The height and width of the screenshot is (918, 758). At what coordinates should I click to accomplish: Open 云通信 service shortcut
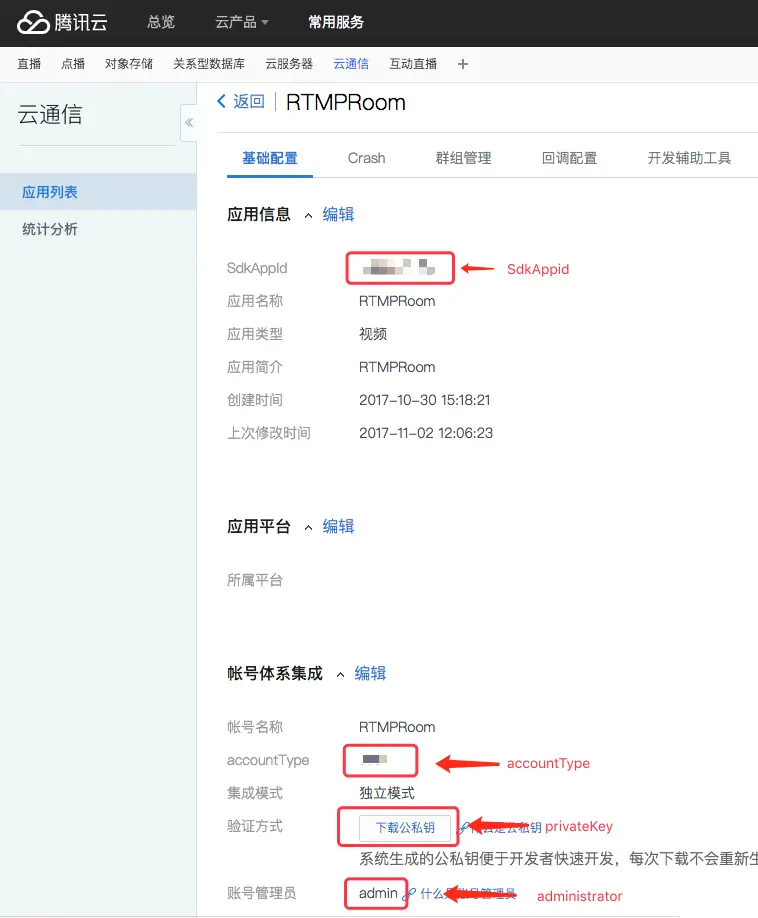tap(351, 64)
